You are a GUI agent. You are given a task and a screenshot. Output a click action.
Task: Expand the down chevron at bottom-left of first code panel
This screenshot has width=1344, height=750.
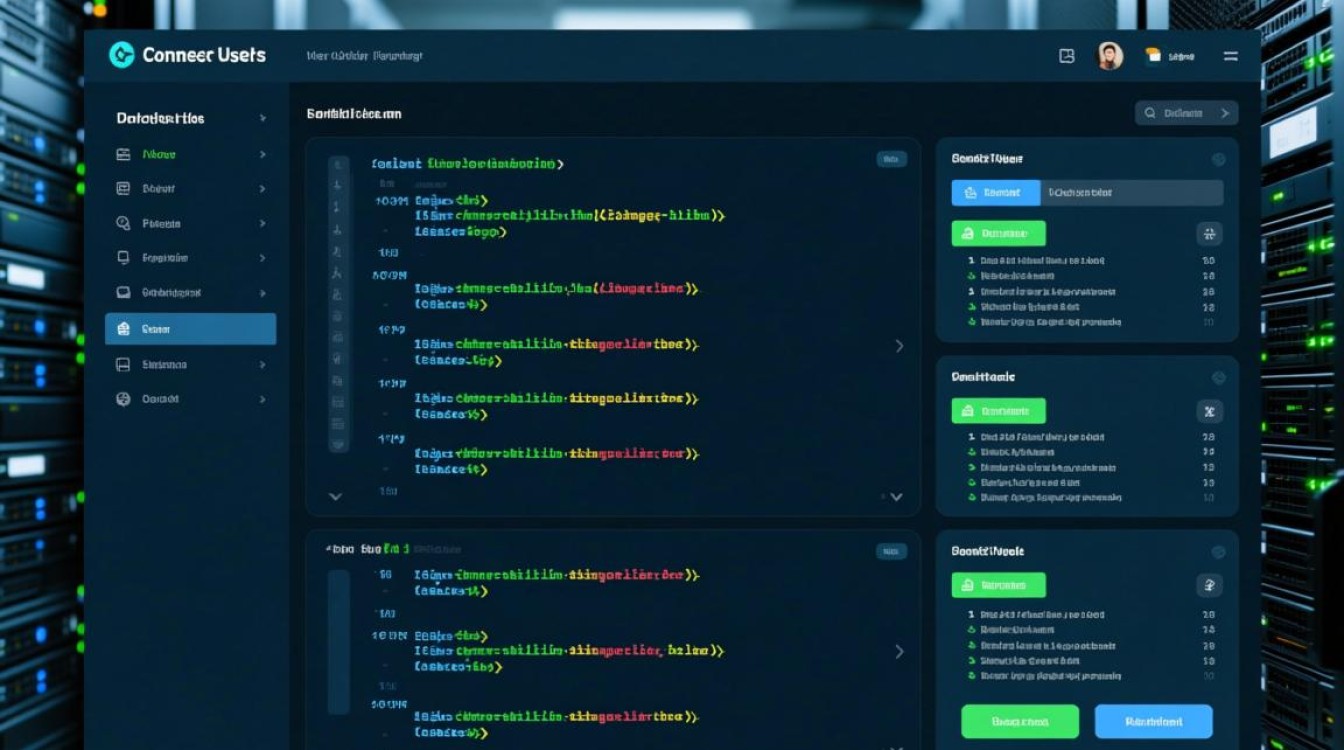coord(335,496)
